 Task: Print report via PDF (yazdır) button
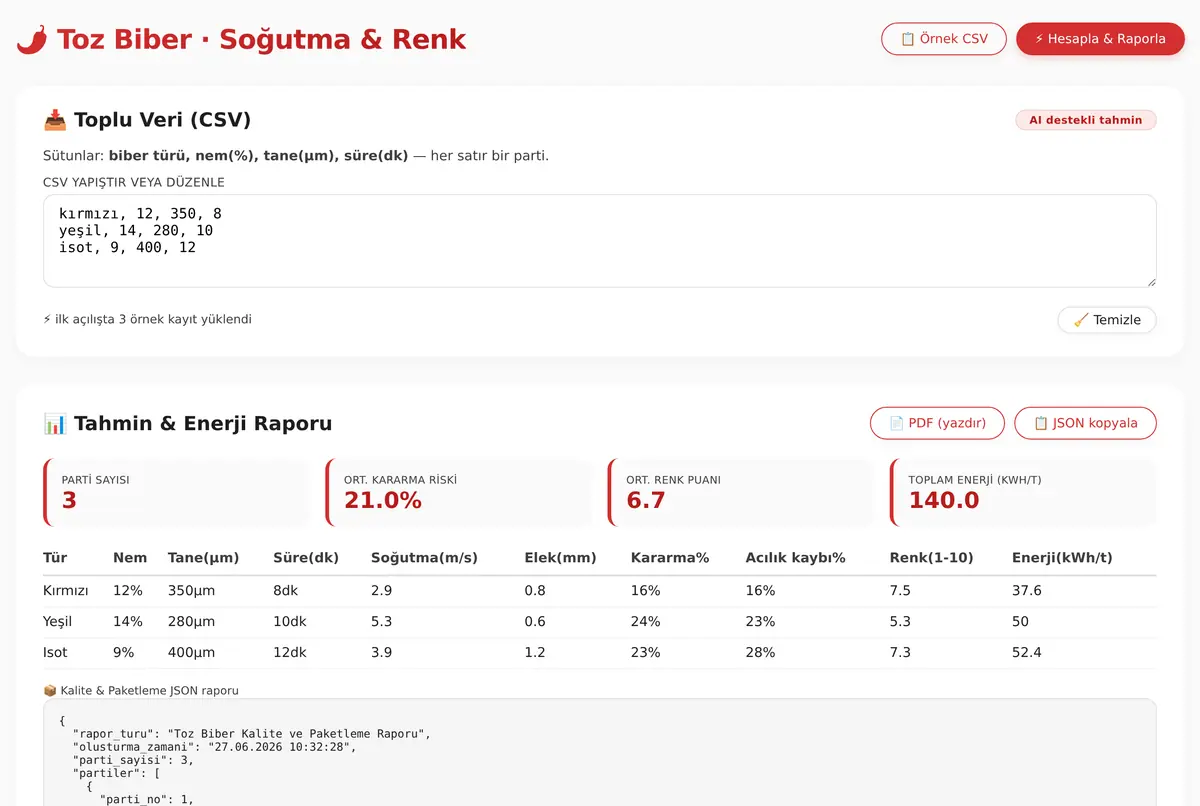(x=937, y=423)
